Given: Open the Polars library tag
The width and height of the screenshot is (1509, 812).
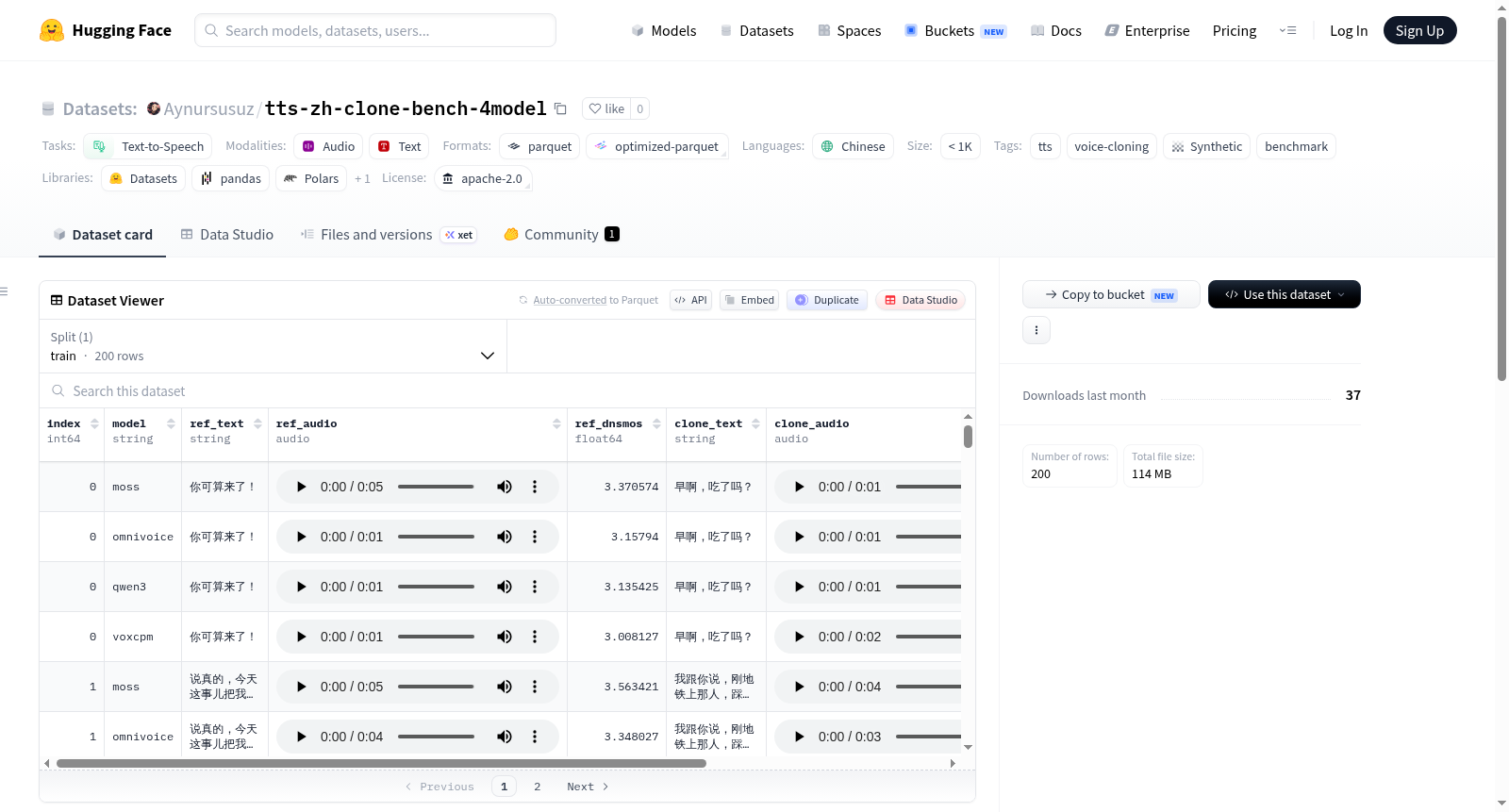Looking at the screenshot, I should (x=311, y=178).
